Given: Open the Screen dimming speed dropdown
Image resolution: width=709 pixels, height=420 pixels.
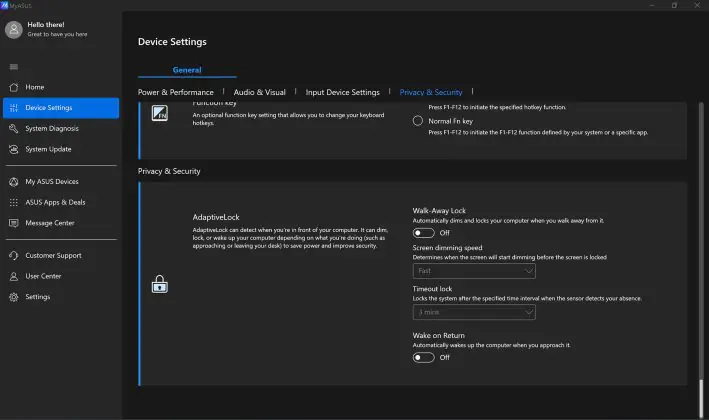Looking at the screenshot, I should [x=474, y=271].
